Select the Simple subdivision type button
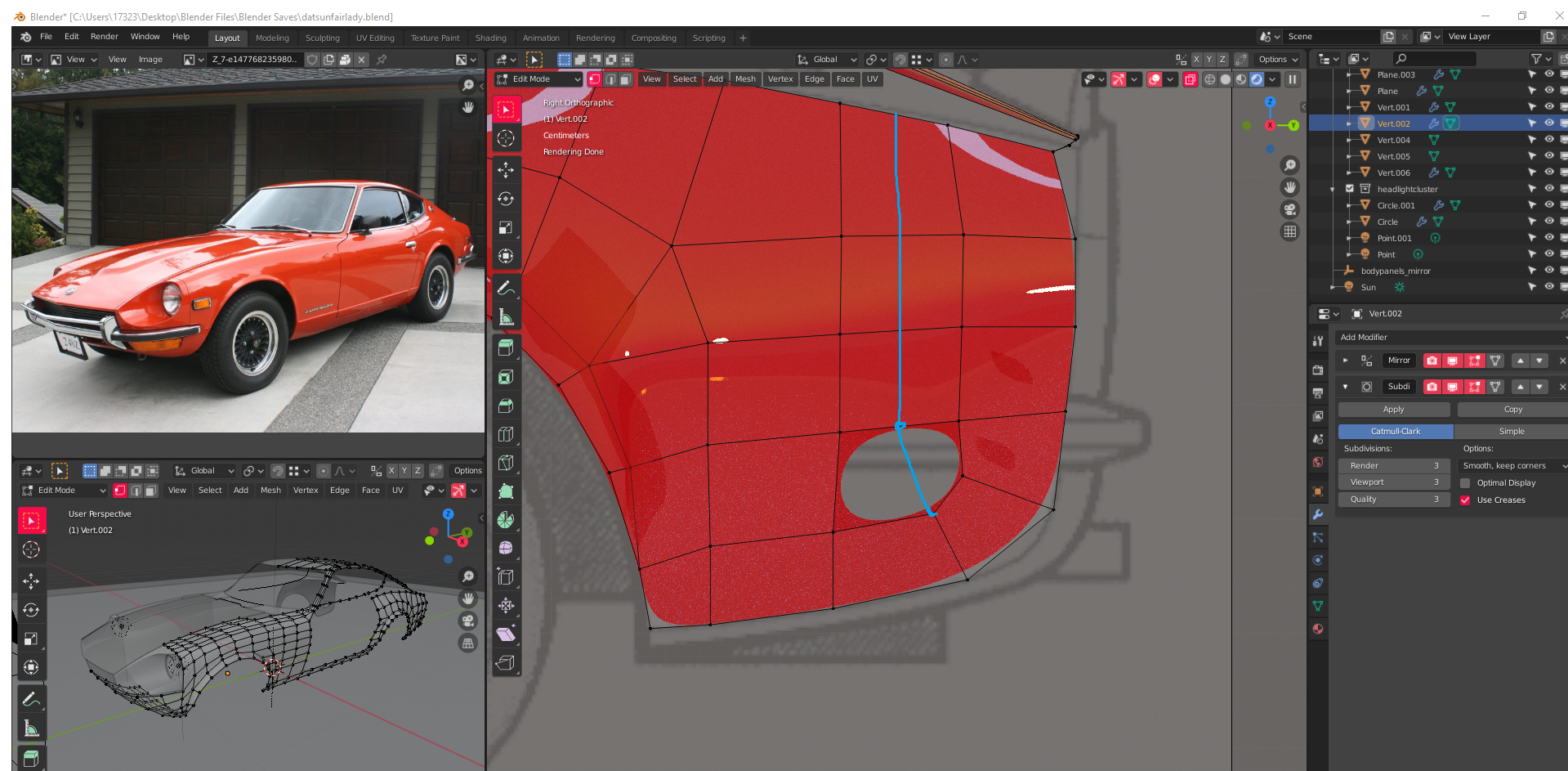 tap(1511, 432)
